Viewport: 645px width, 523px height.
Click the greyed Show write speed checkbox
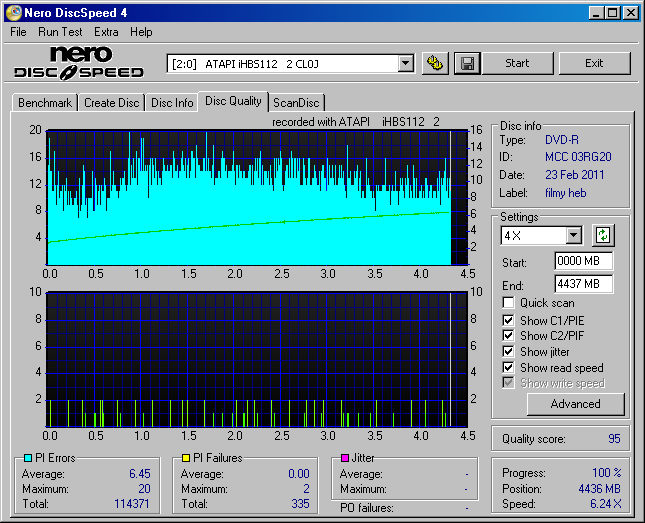[x=508, y=383]
